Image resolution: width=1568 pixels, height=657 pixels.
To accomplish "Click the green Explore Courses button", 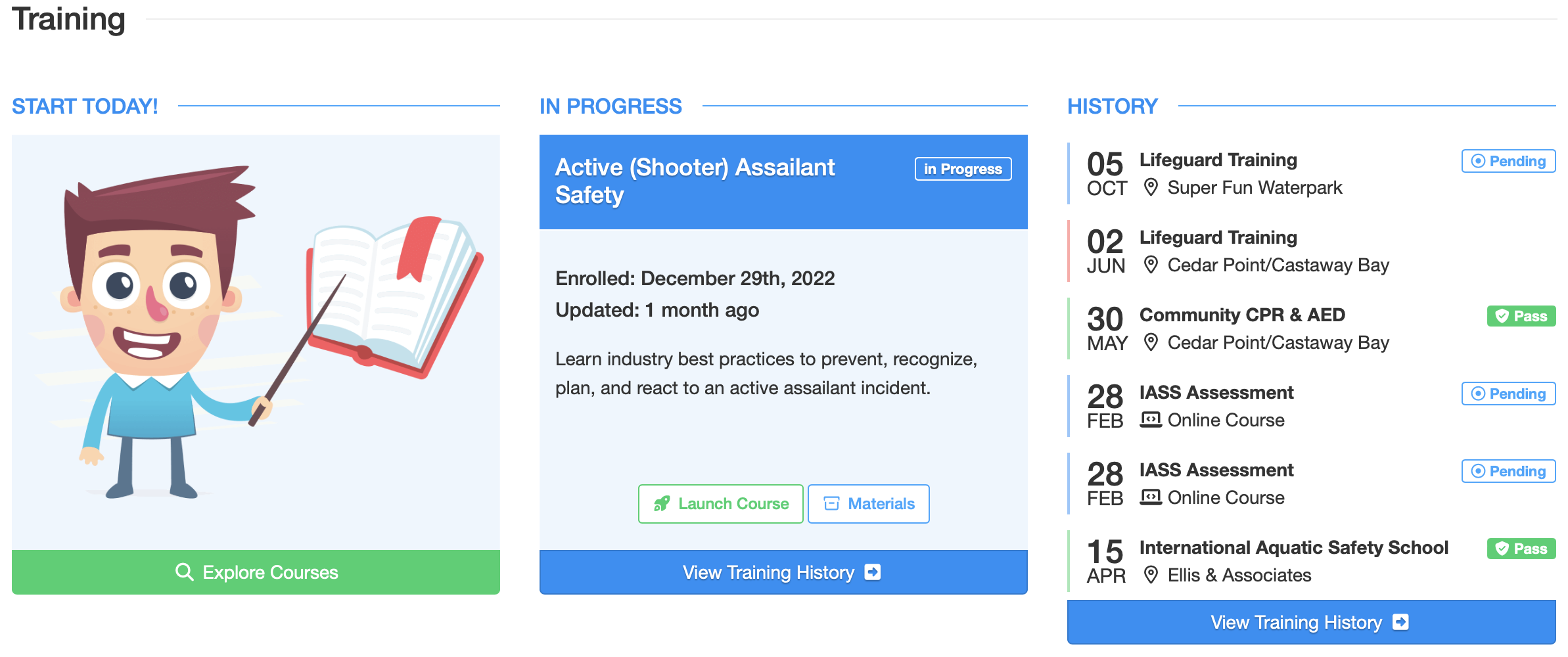I will 256,572.
